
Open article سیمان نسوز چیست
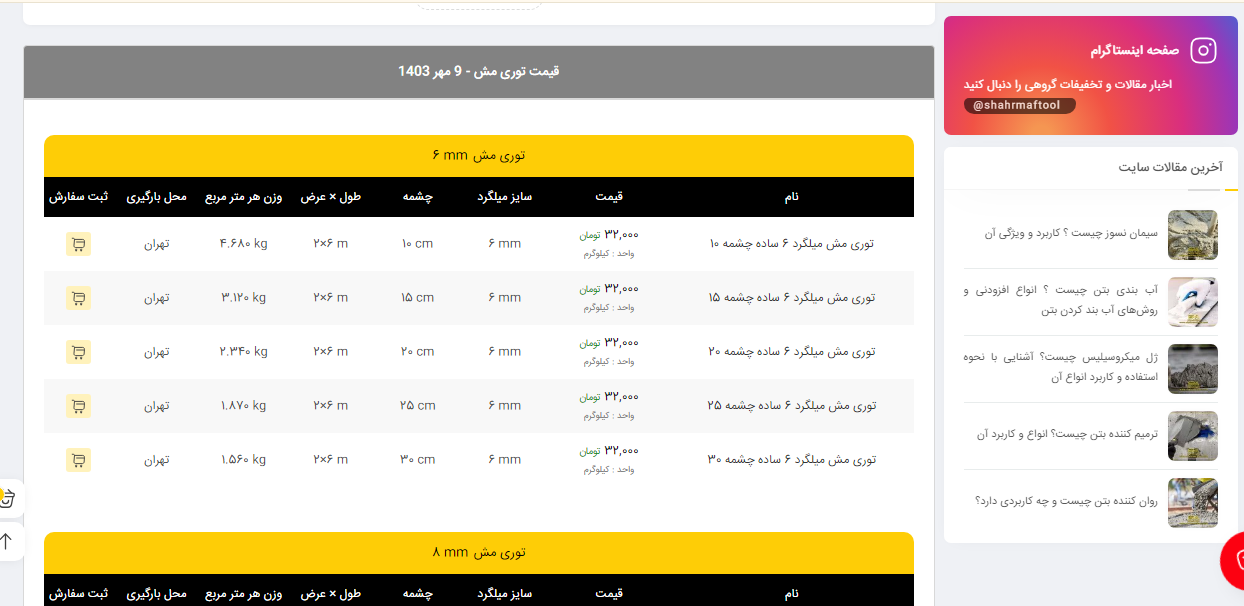coord(1070,233)
